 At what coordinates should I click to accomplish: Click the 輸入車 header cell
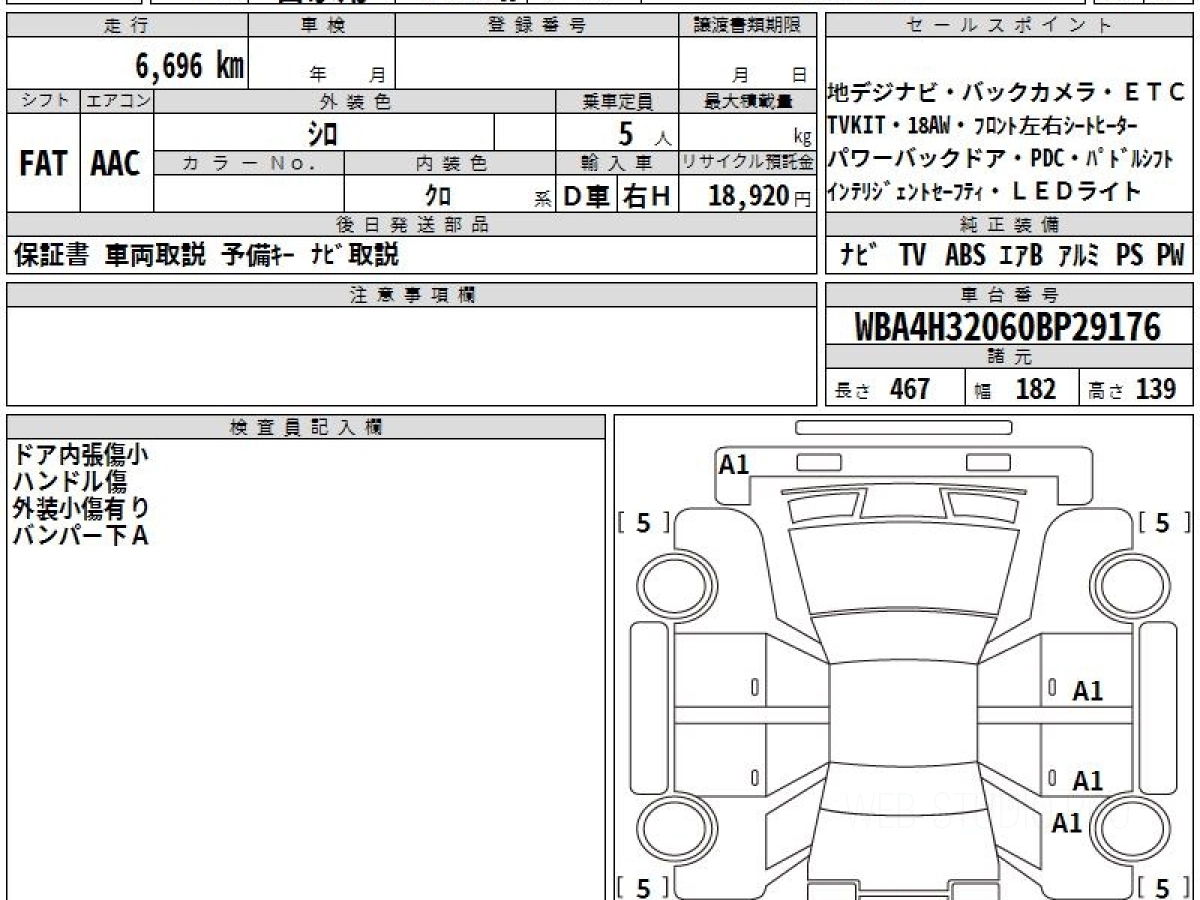point(617,162)
